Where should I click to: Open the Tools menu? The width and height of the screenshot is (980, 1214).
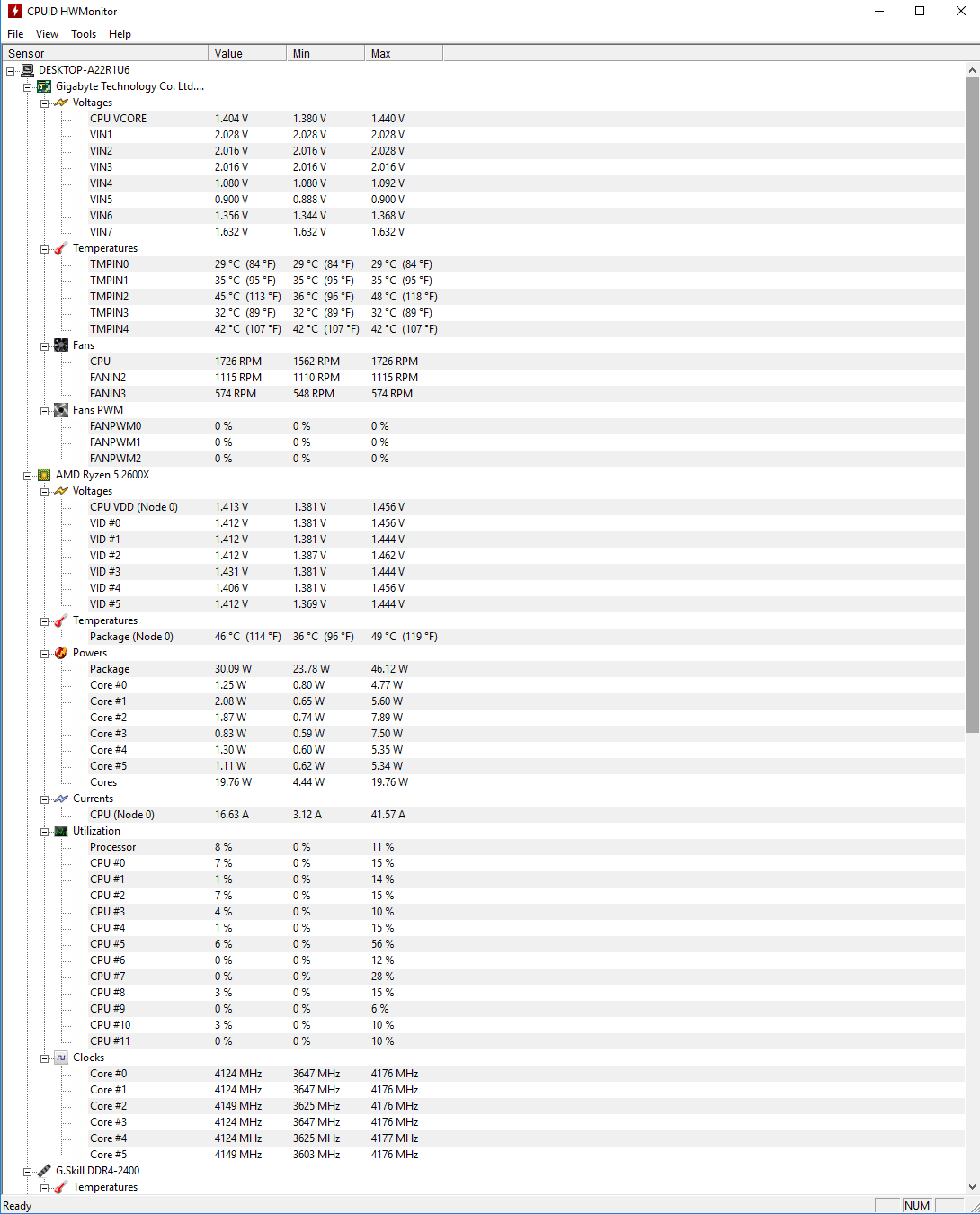tap(84, 34)
